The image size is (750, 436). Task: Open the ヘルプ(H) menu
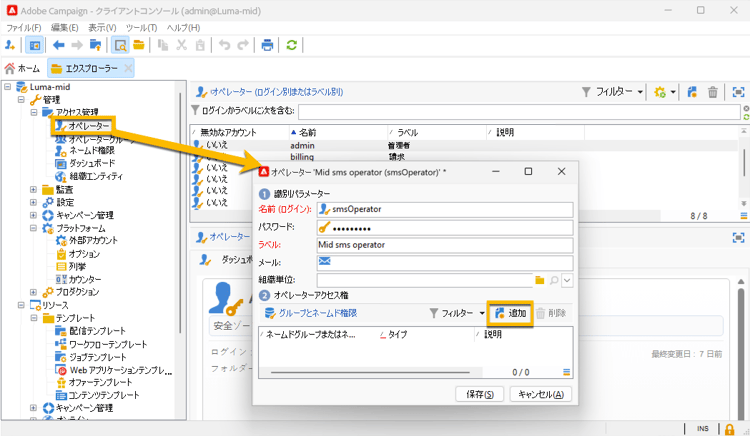(183, 28)
